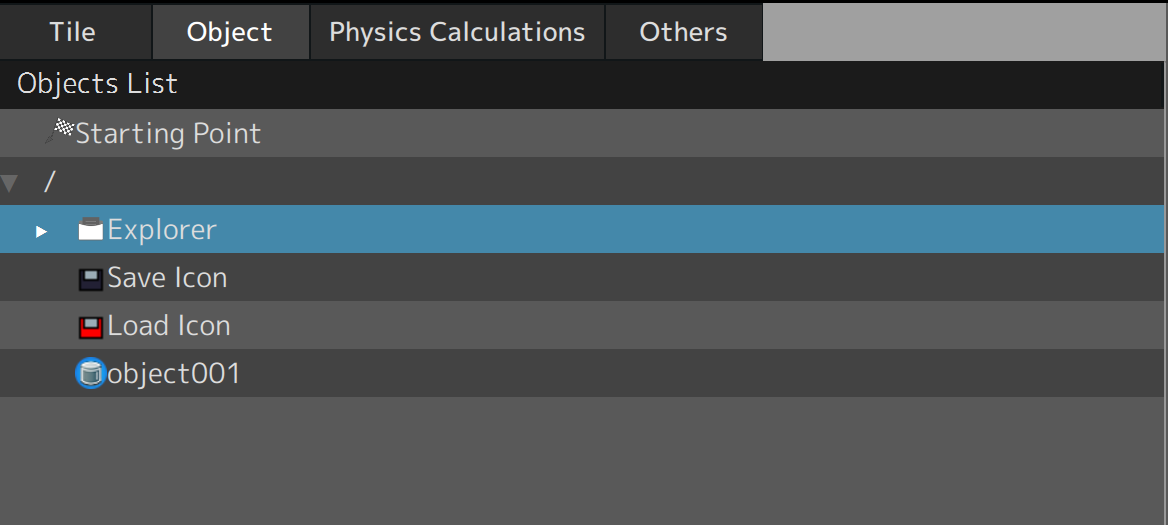Image resolution: width=1168 pixels, height=525 pixels.
Task: Select the object001 label text
Action: click(174, 374)
